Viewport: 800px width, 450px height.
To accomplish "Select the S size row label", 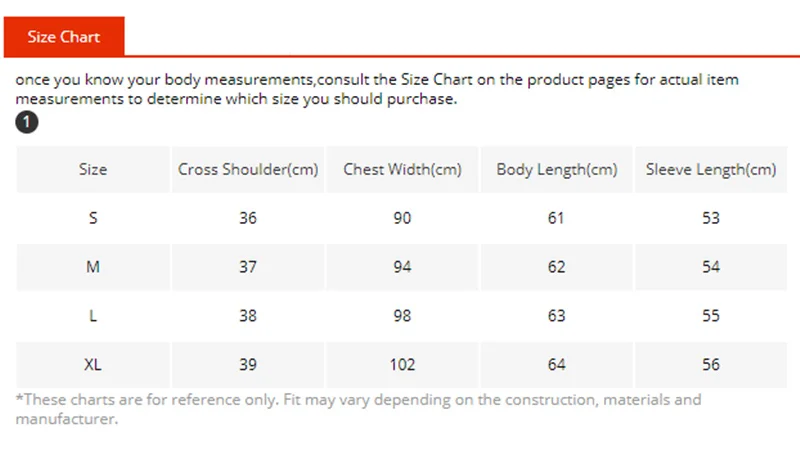I will pyautogui.click(x=93, y=218).
